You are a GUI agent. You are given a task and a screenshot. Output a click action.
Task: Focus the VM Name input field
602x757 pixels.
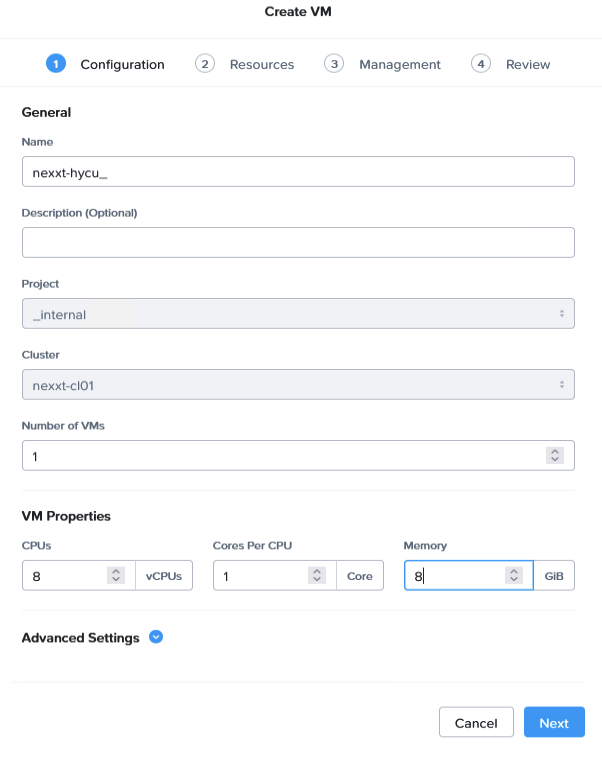(x=298, y=172)
